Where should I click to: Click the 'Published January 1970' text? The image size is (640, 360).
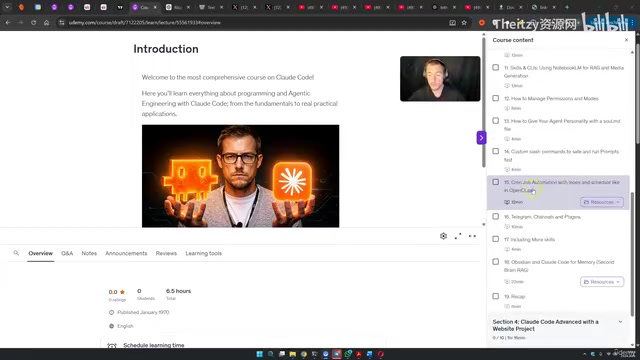143,312
